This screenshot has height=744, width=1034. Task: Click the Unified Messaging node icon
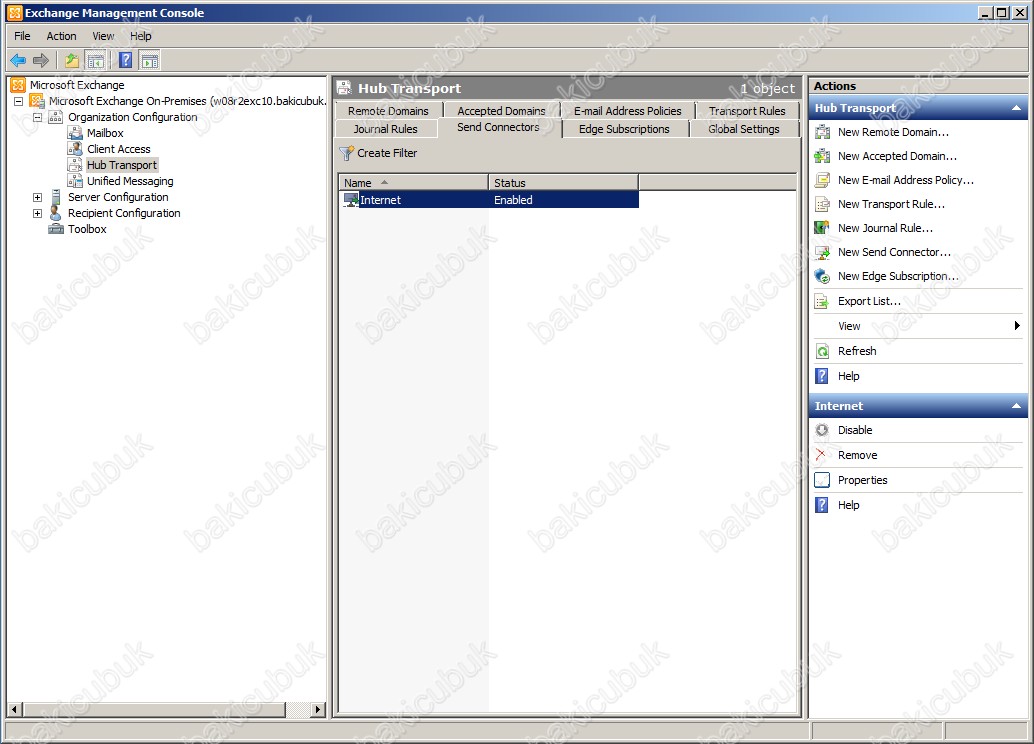pyautogui.click(x=75, y=181)
